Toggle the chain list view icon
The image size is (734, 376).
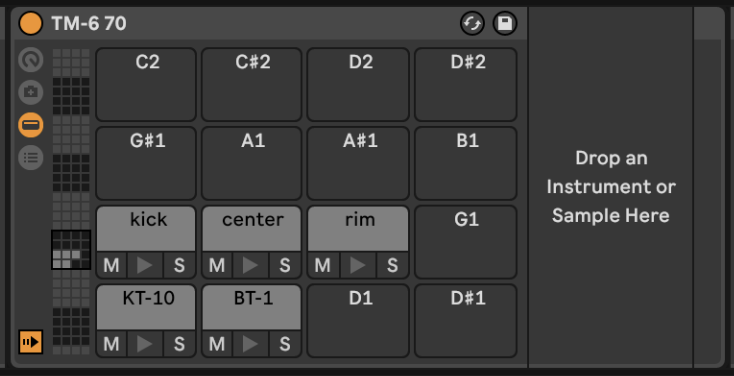(31, 158)
